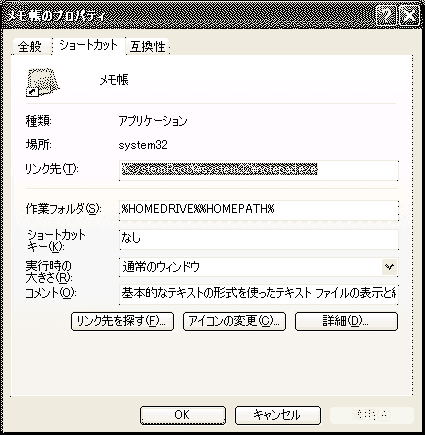Click the 詳細 button

click(x=346, y=321)
